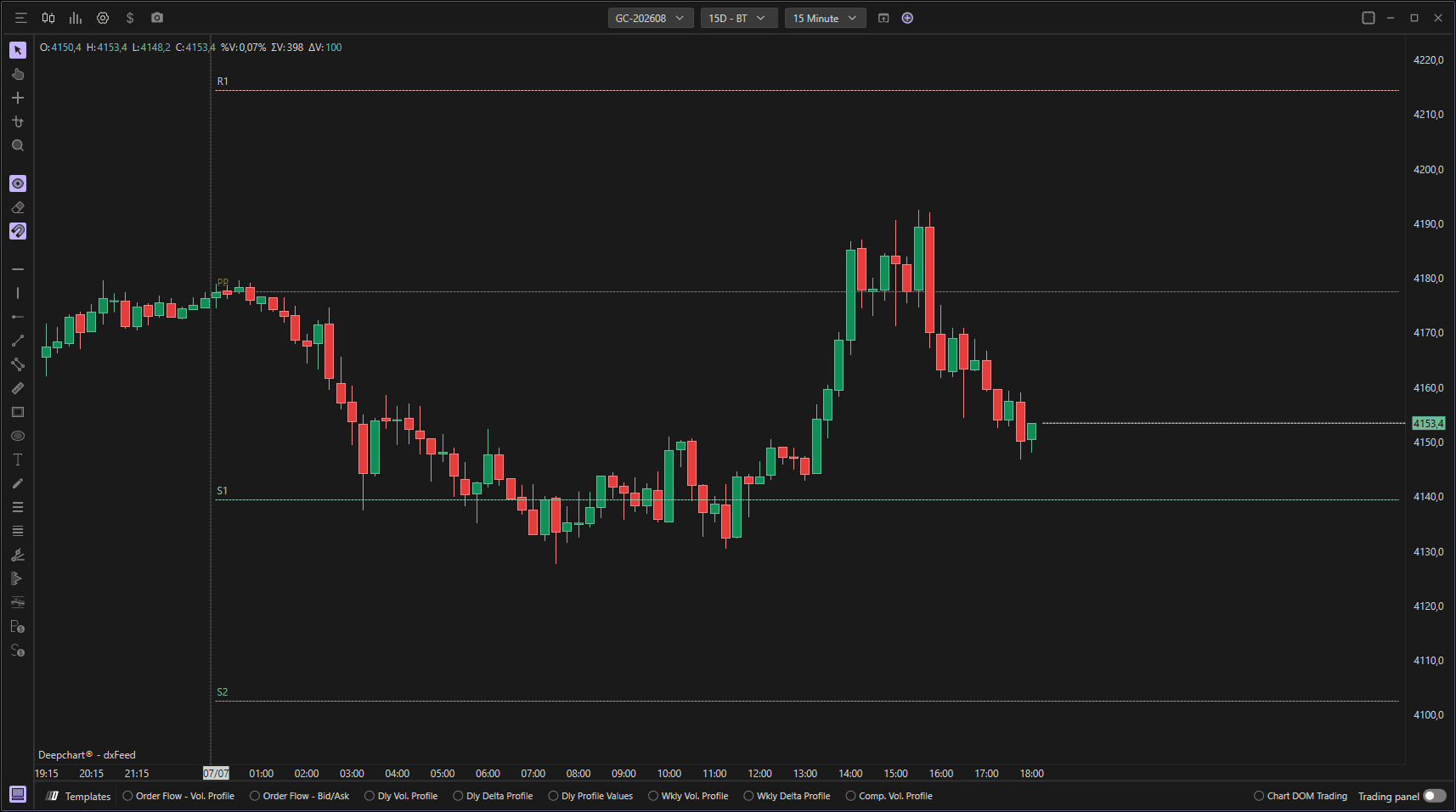Screen dimensions: 1456x812
Task: Click the S1 pivot level label
Action: [223, 491]
